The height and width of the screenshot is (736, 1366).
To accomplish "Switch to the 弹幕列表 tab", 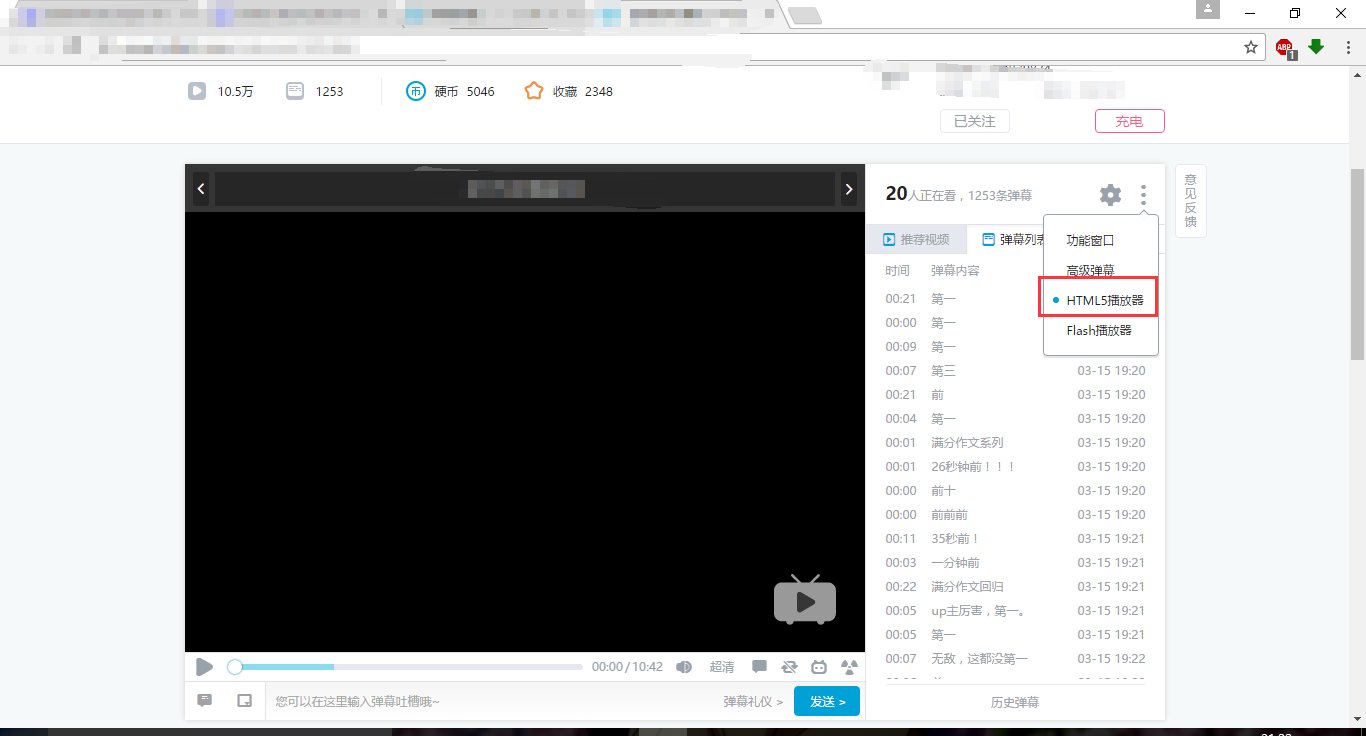I will 1010,239.
